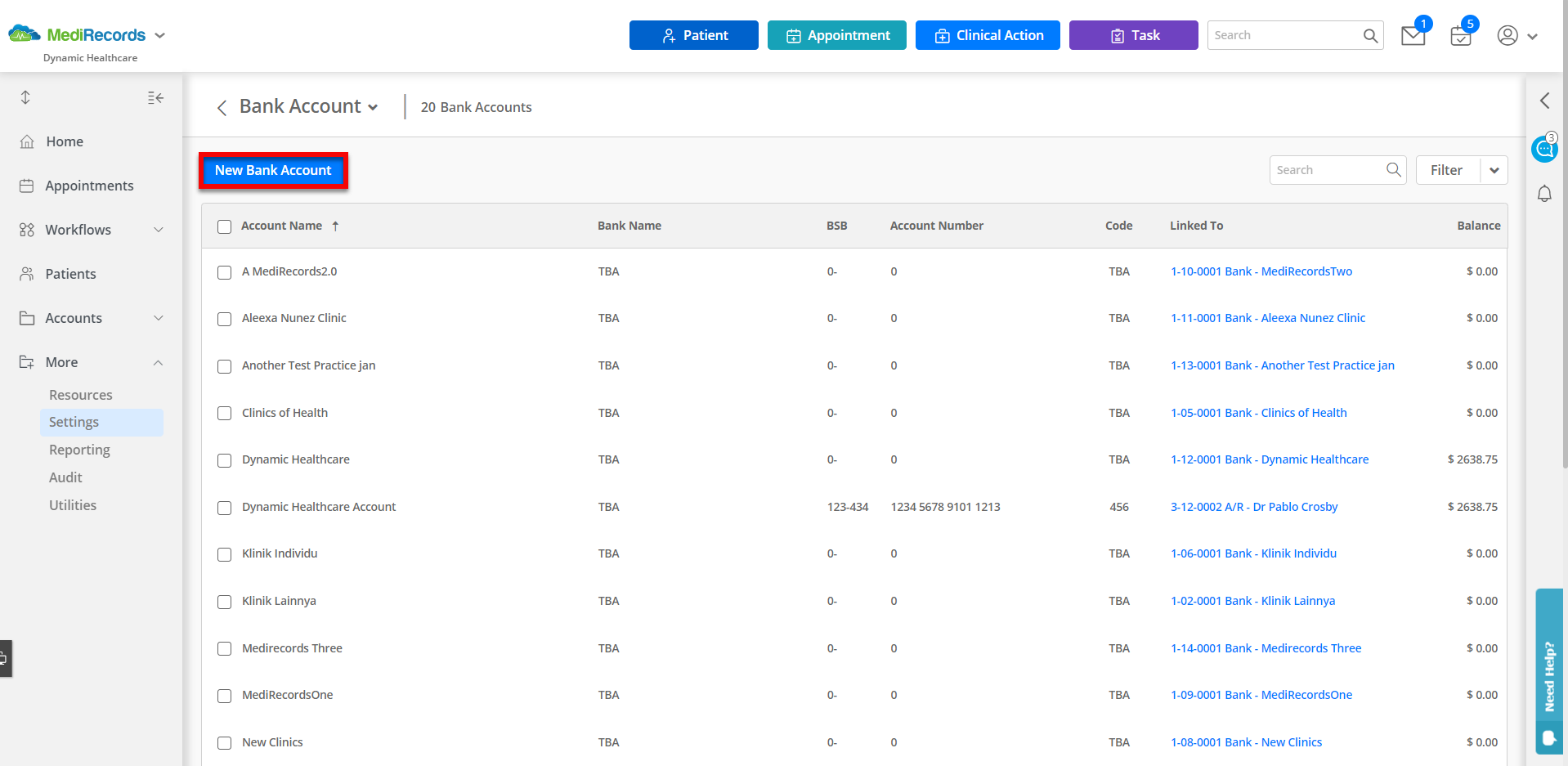Click the New Bank Account button
Viewport: 1568px width, 766px height.
(x=273, y=170)
